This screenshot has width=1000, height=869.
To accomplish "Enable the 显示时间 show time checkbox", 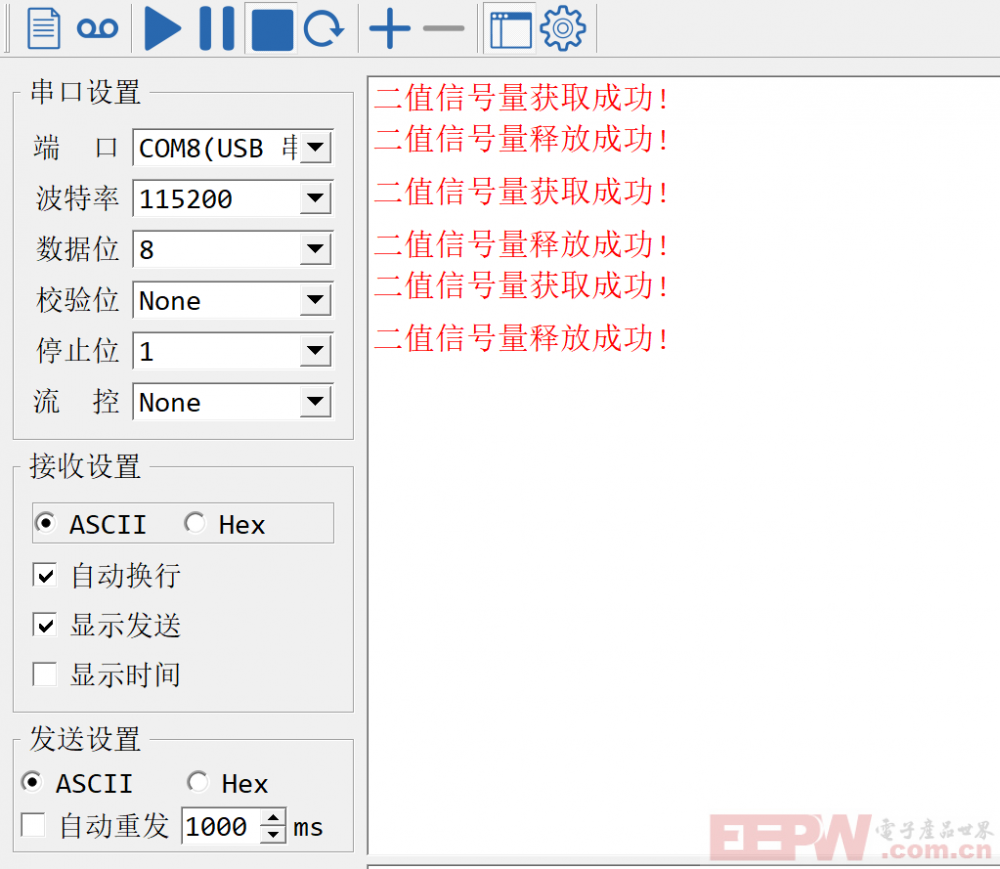I will point(45,675).
